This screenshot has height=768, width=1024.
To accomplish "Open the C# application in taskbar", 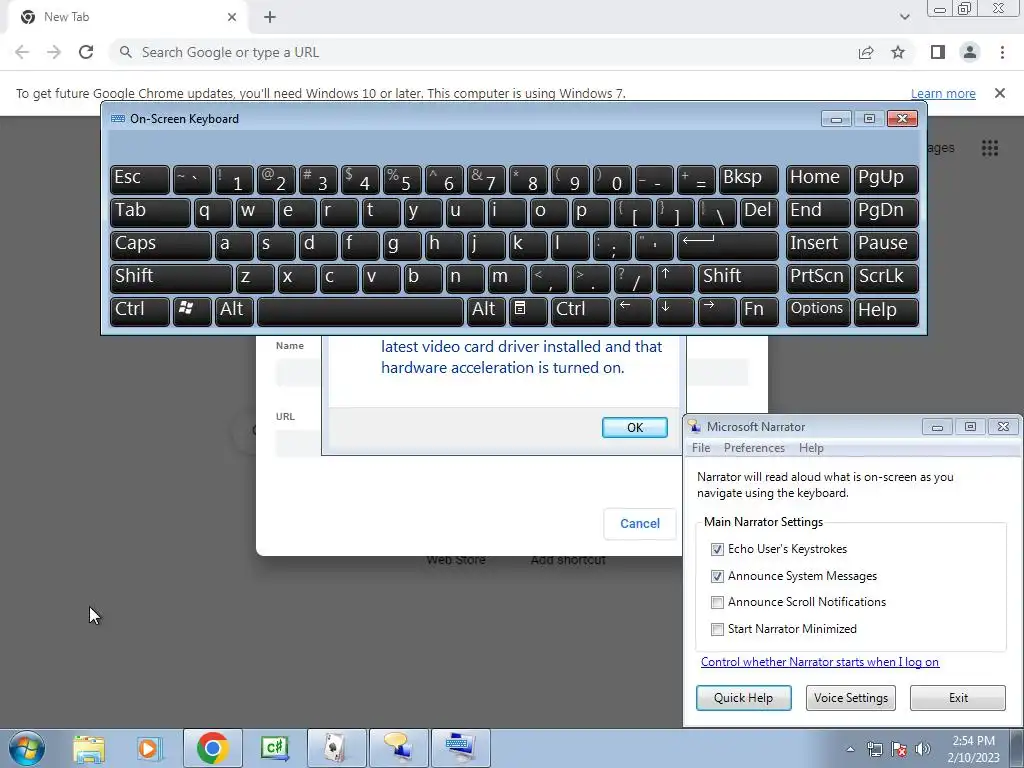I will click(275, 748).
